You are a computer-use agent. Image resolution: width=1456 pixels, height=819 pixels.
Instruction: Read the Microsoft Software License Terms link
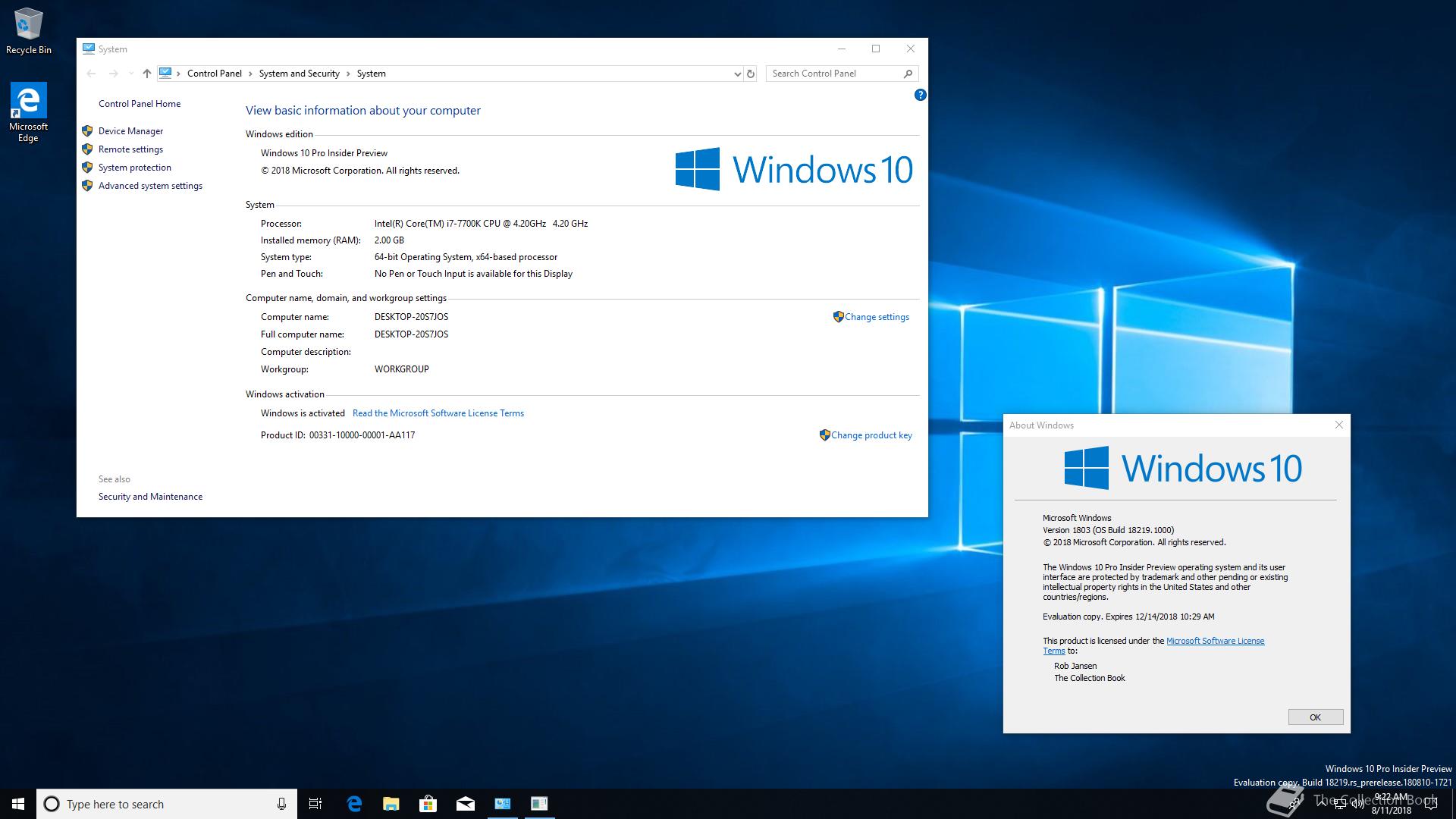pos(438,413)
